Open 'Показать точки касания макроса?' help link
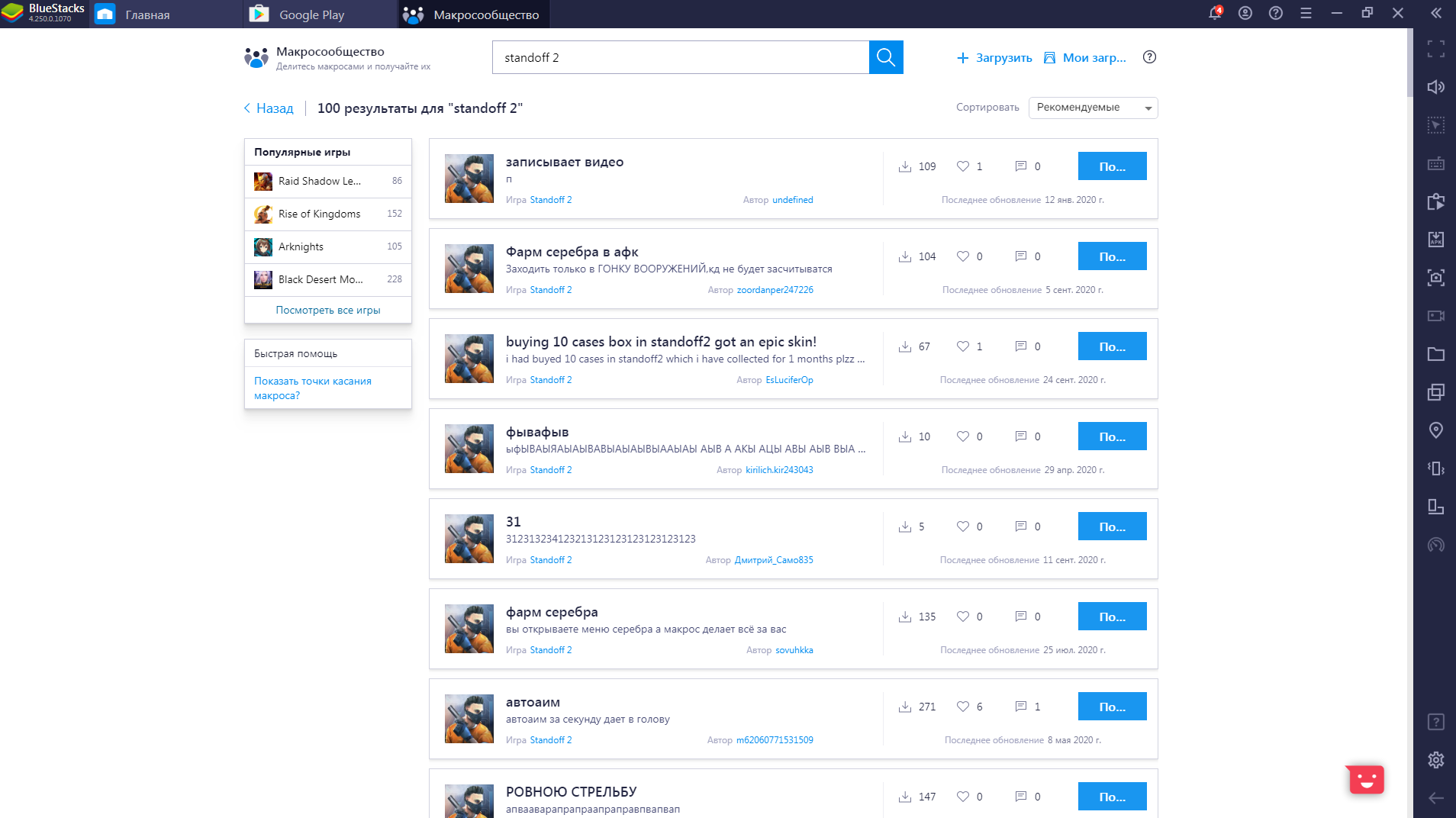The height and width of the screenshot is (818, 1456). (x=313, y=388)
